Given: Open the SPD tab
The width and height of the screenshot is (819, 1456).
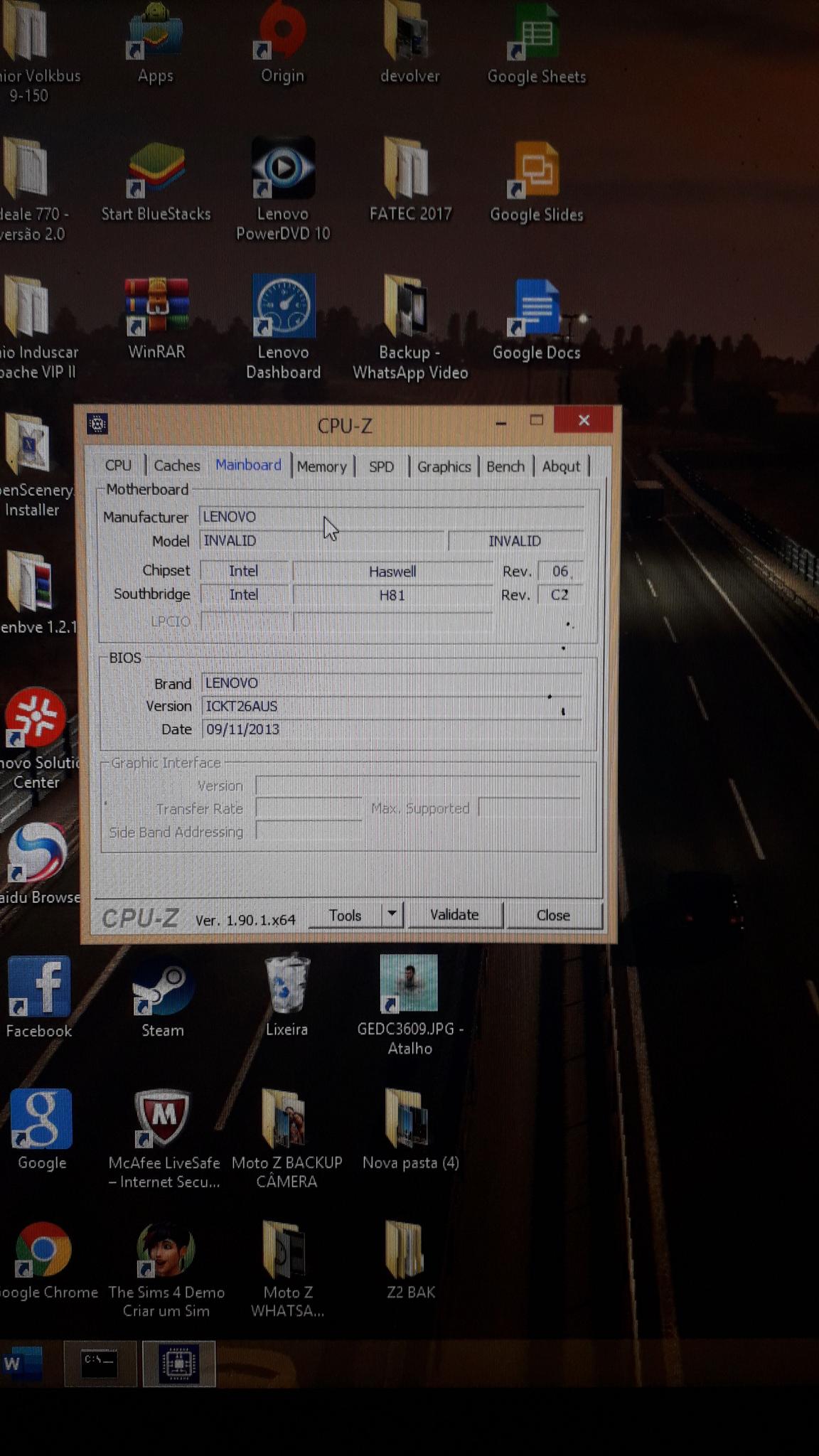Looking at the screenshot, I should click(381, 466).
